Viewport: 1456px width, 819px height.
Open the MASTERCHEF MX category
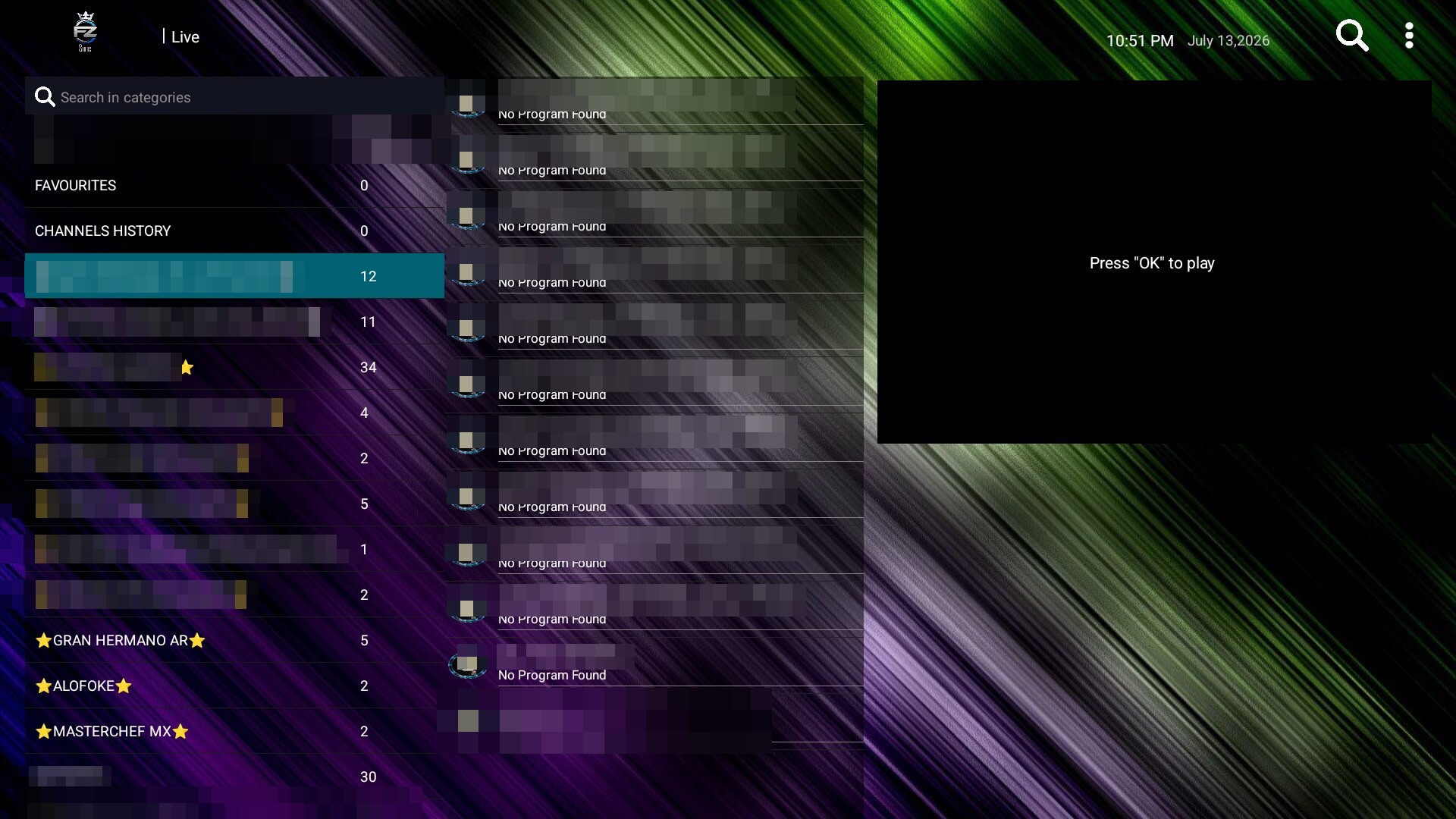(234, 731)
